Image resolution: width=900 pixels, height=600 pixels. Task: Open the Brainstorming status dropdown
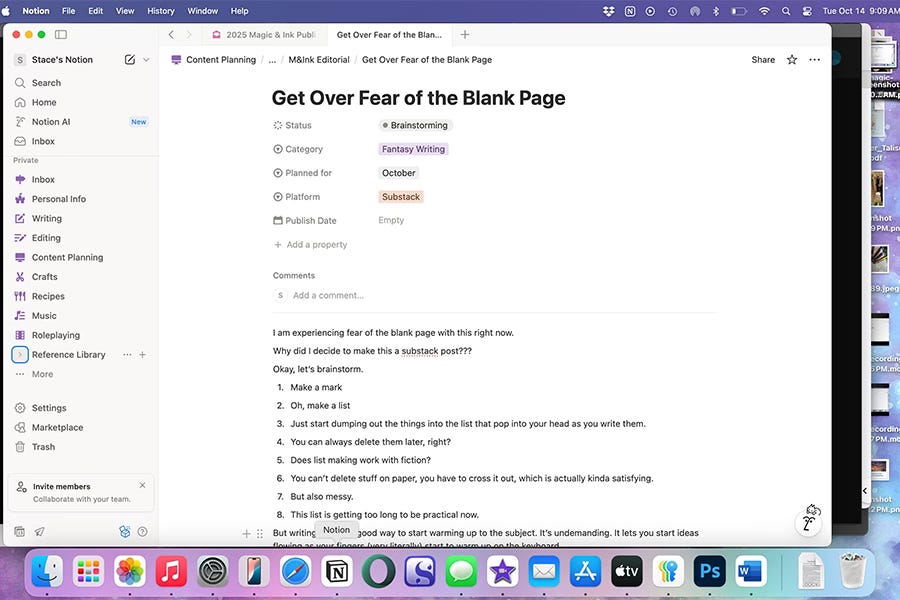[415, 125]
